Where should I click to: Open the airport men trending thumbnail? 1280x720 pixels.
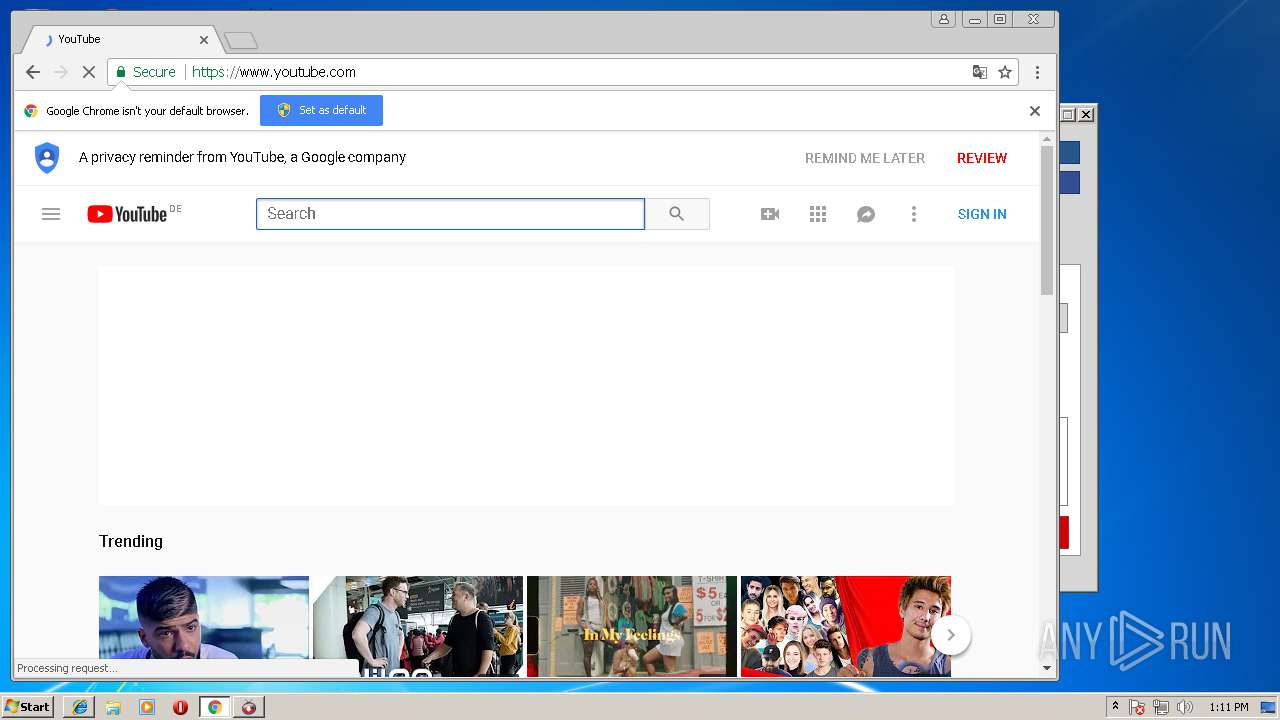click(x=418, y=626)
